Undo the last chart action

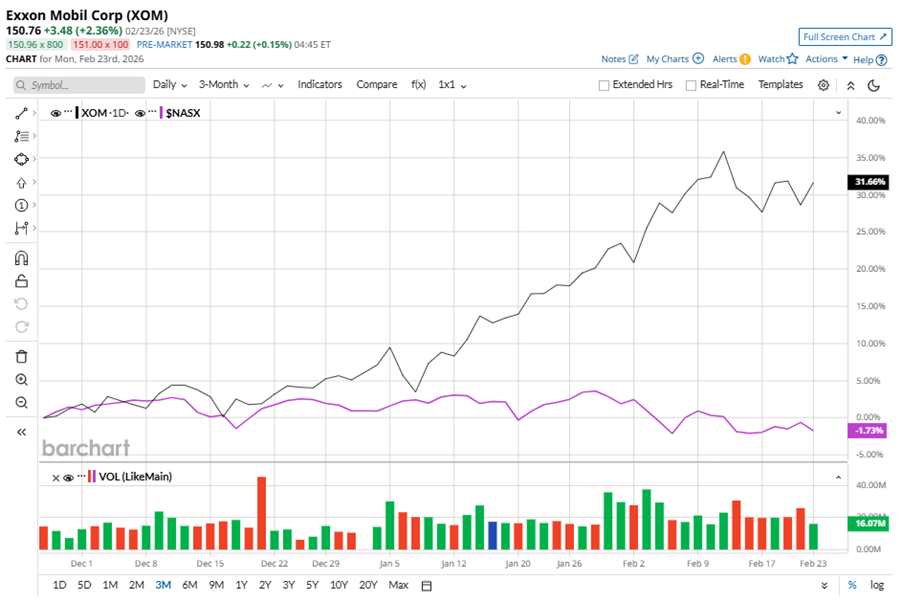pyautogui.click(x=21, y=304)
